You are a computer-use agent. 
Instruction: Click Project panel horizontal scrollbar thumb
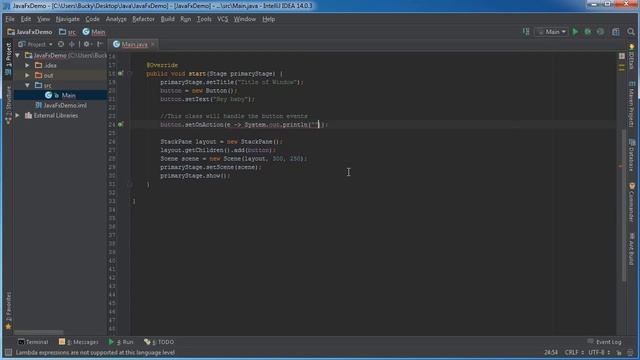[x=39, y=332]
